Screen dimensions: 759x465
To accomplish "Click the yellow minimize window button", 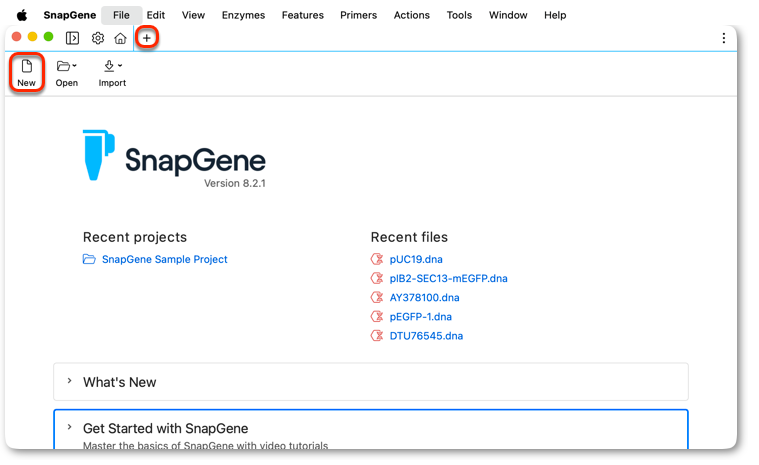I will 32,37.
